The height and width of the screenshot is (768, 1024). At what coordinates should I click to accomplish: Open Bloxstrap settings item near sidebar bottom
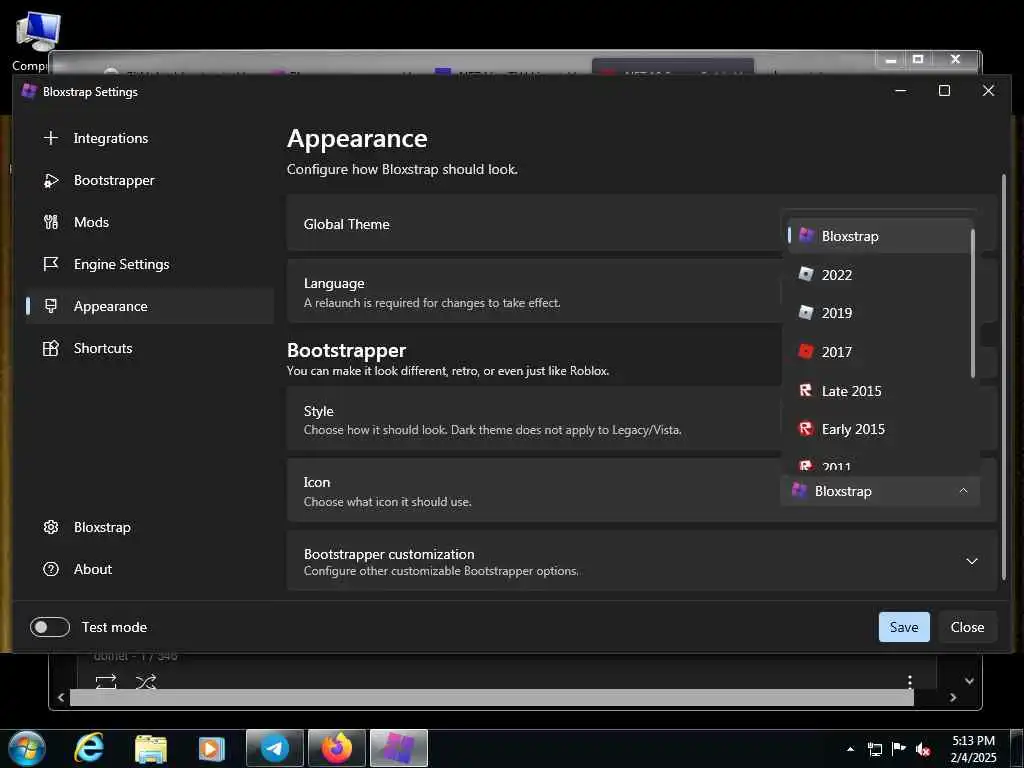coord(150,527)
